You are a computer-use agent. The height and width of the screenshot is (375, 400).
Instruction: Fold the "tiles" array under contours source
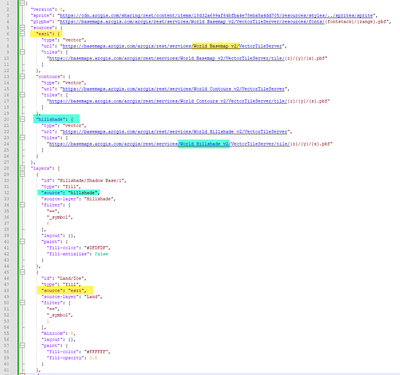[x=22, y=95]
